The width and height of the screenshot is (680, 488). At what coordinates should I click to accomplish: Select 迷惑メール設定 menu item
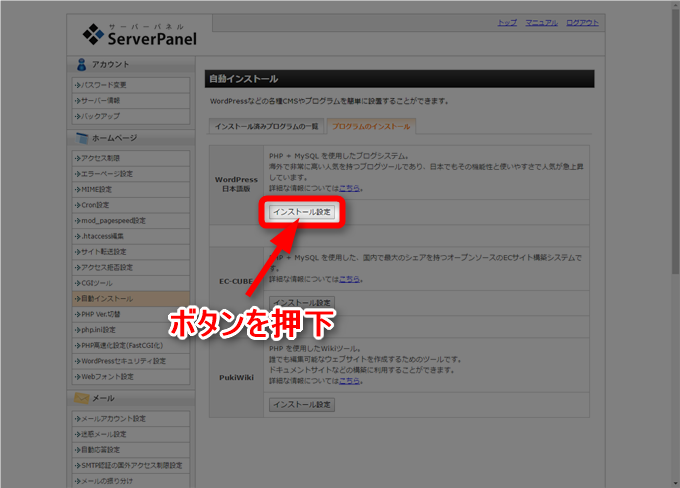(x=131, y=435)
